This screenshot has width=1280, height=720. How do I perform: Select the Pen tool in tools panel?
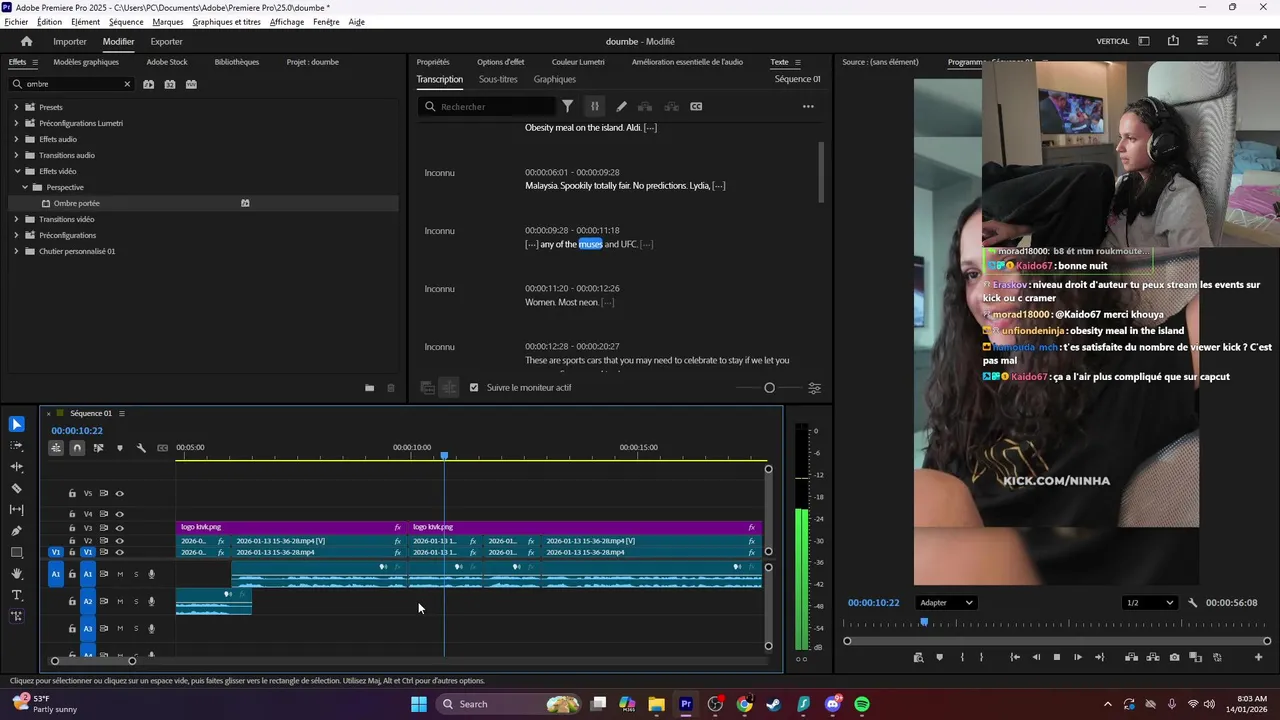[16, 531]
